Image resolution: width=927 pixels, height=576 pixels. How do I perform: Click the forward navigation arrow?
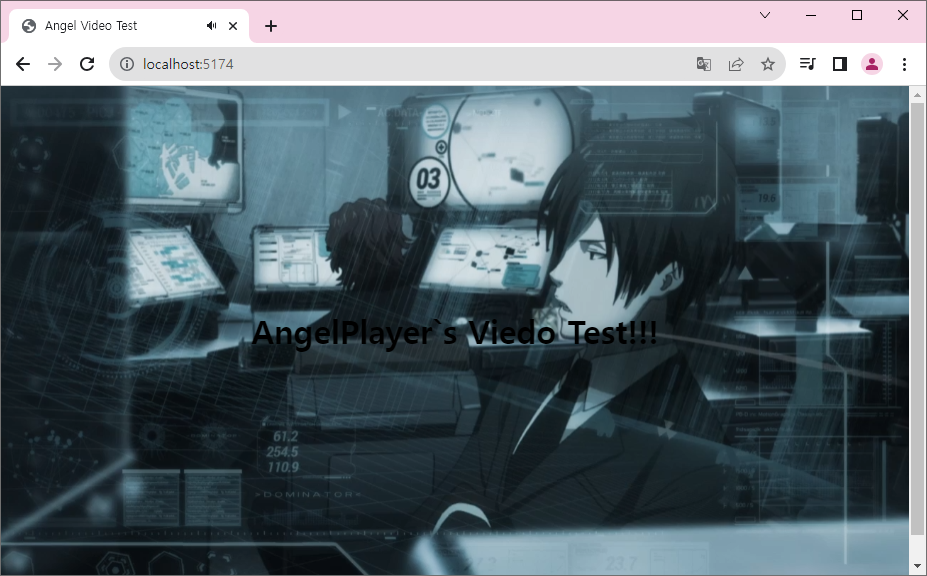55,64
